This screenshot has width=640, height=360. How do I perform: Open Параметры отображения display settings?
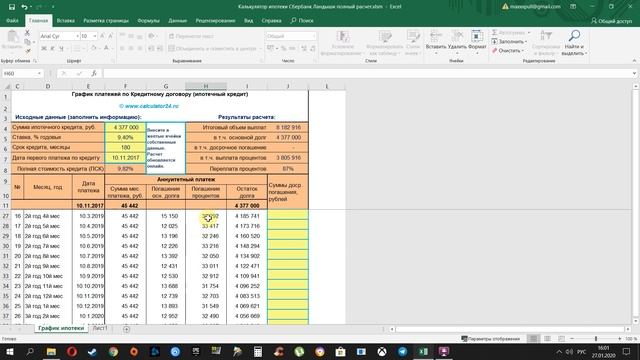[491, 339]
